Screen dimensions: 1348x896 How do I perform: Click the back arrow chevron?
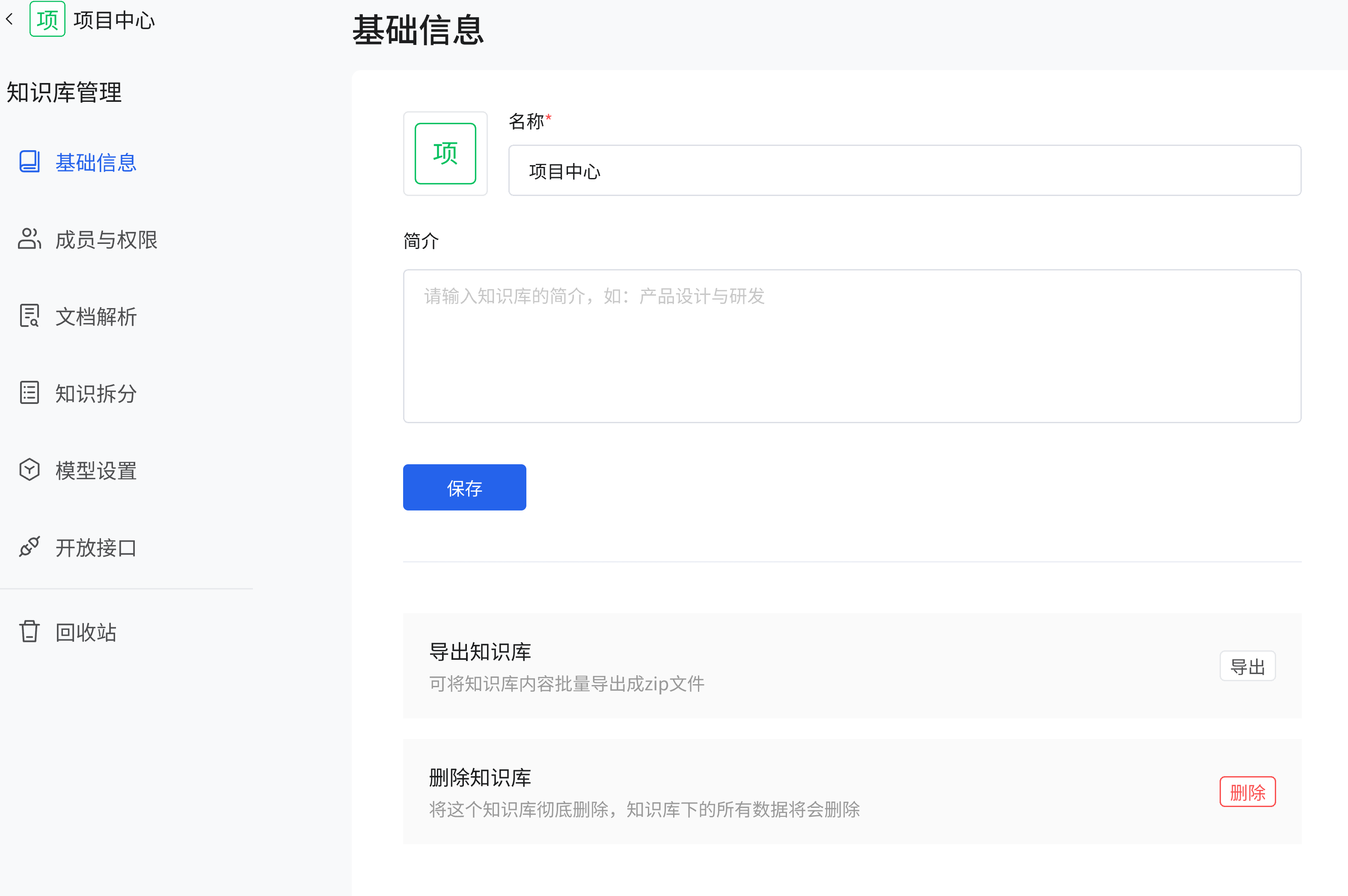[x=10, y=20]
